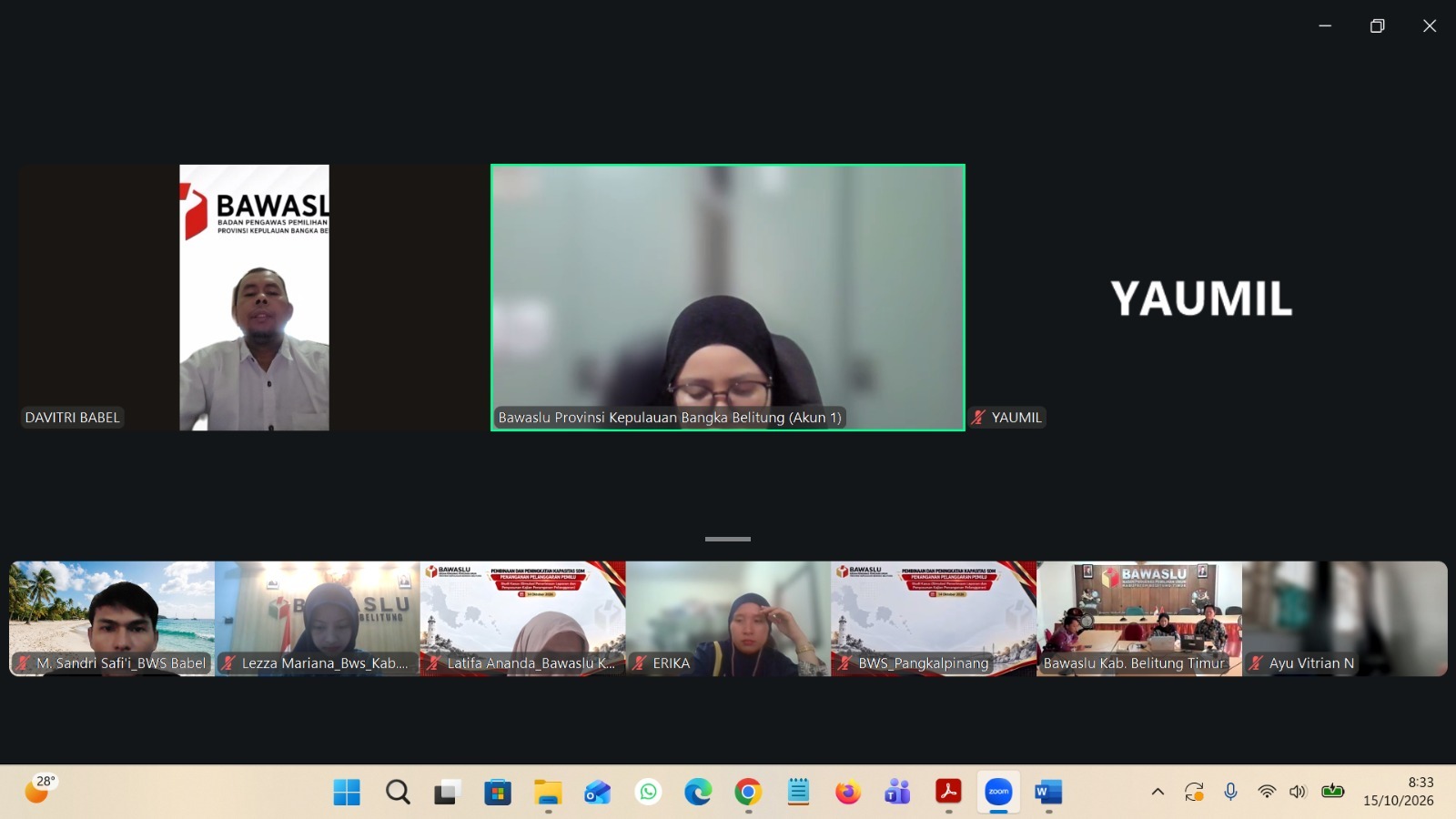Viewport: 1456px width, 819px height.
Task: Click the gallery strip divider handle
Action: [x=728, y=539]
